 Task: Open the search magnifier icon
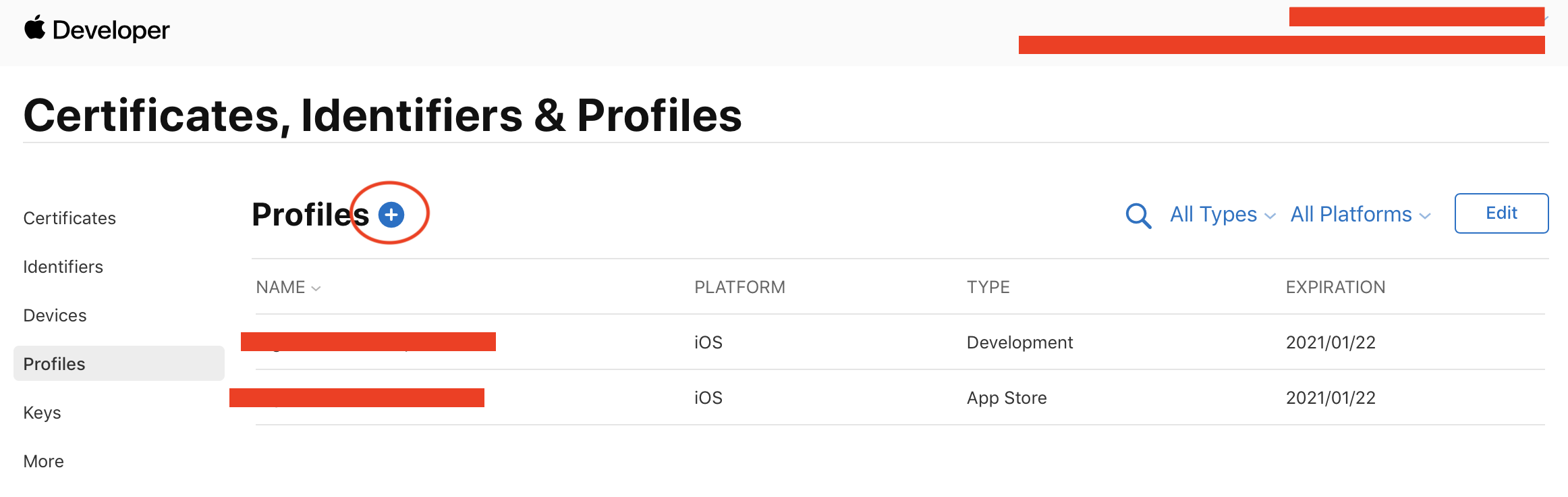click(1138, 215)
